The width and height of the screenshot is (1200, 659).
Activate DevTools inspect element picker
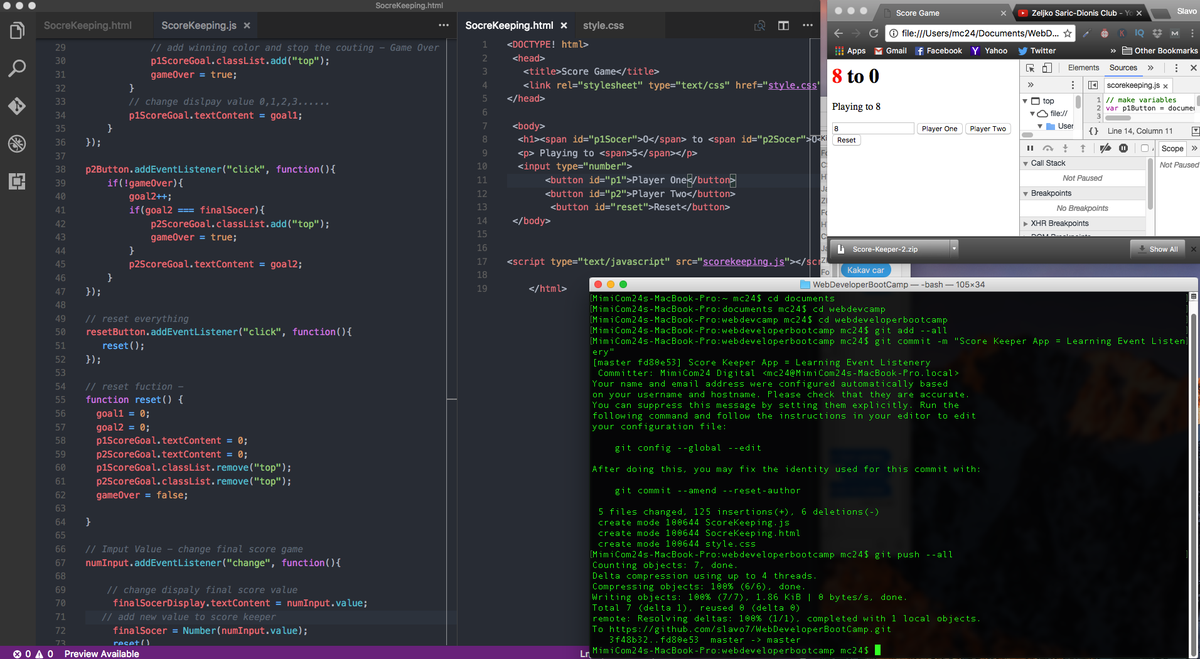(x=1030, y=68)
